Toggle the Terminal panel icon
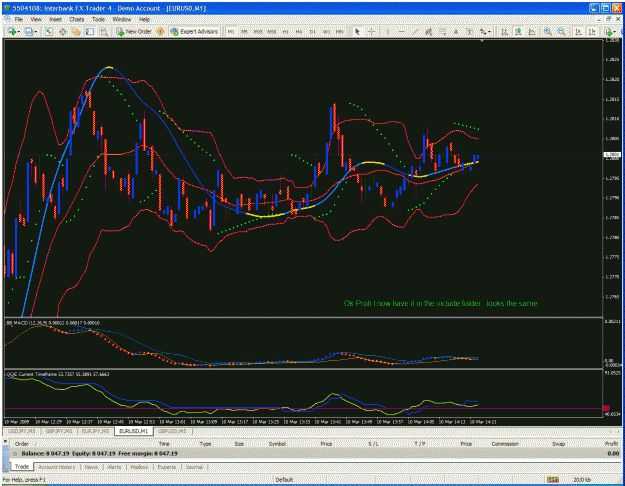 pos(90,31)
